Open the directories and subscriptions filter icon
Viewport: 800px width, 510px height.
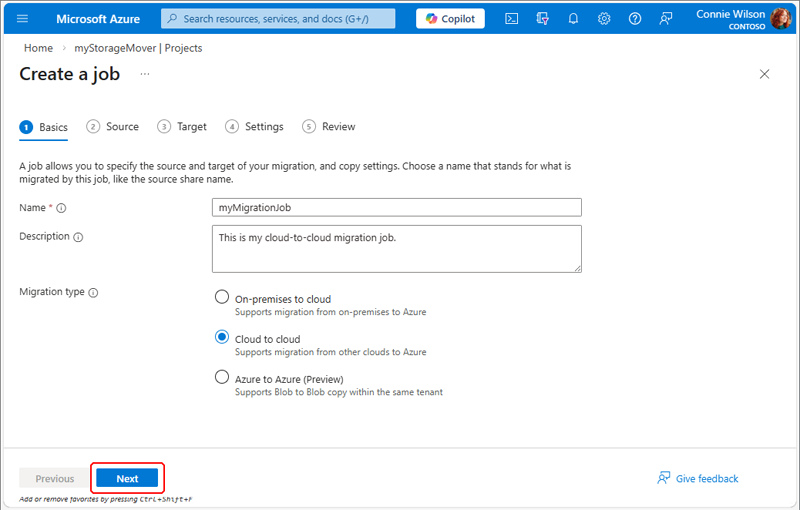click(x=542, y=19)
